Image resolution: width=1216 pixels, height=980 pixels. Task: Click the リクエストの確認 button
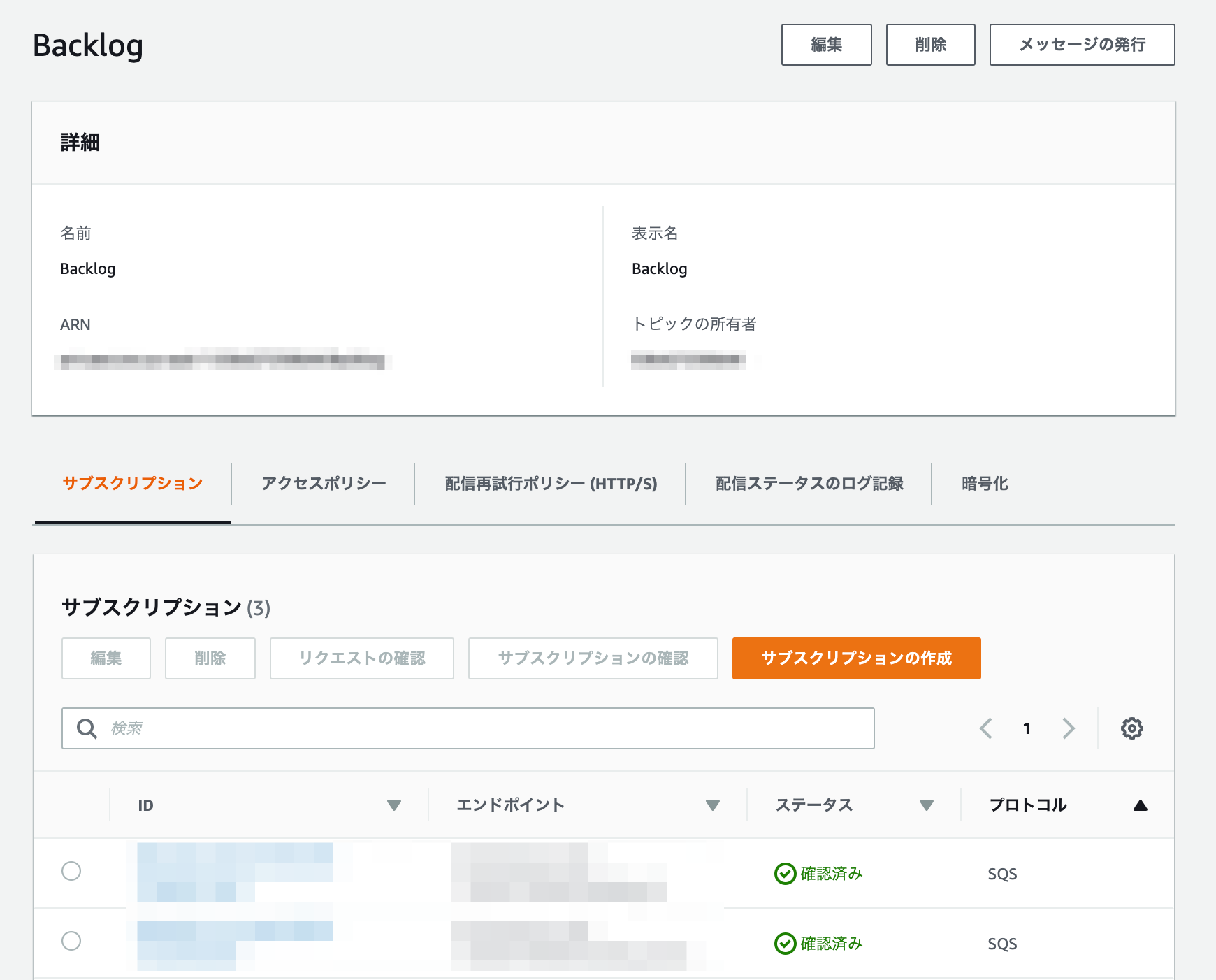(362, 658)
